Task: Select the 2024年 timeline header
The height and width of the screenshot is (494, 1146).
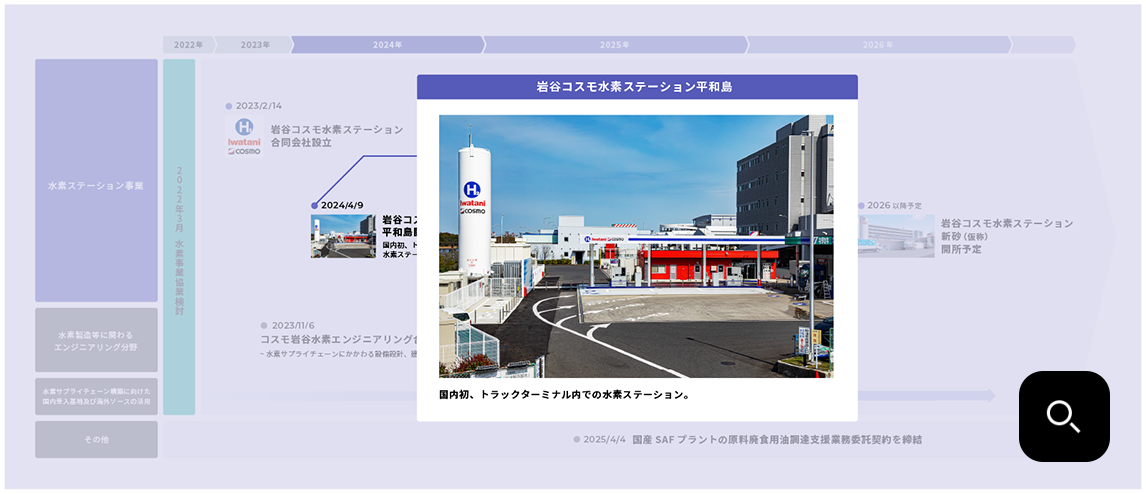Action: coord(387,45)
